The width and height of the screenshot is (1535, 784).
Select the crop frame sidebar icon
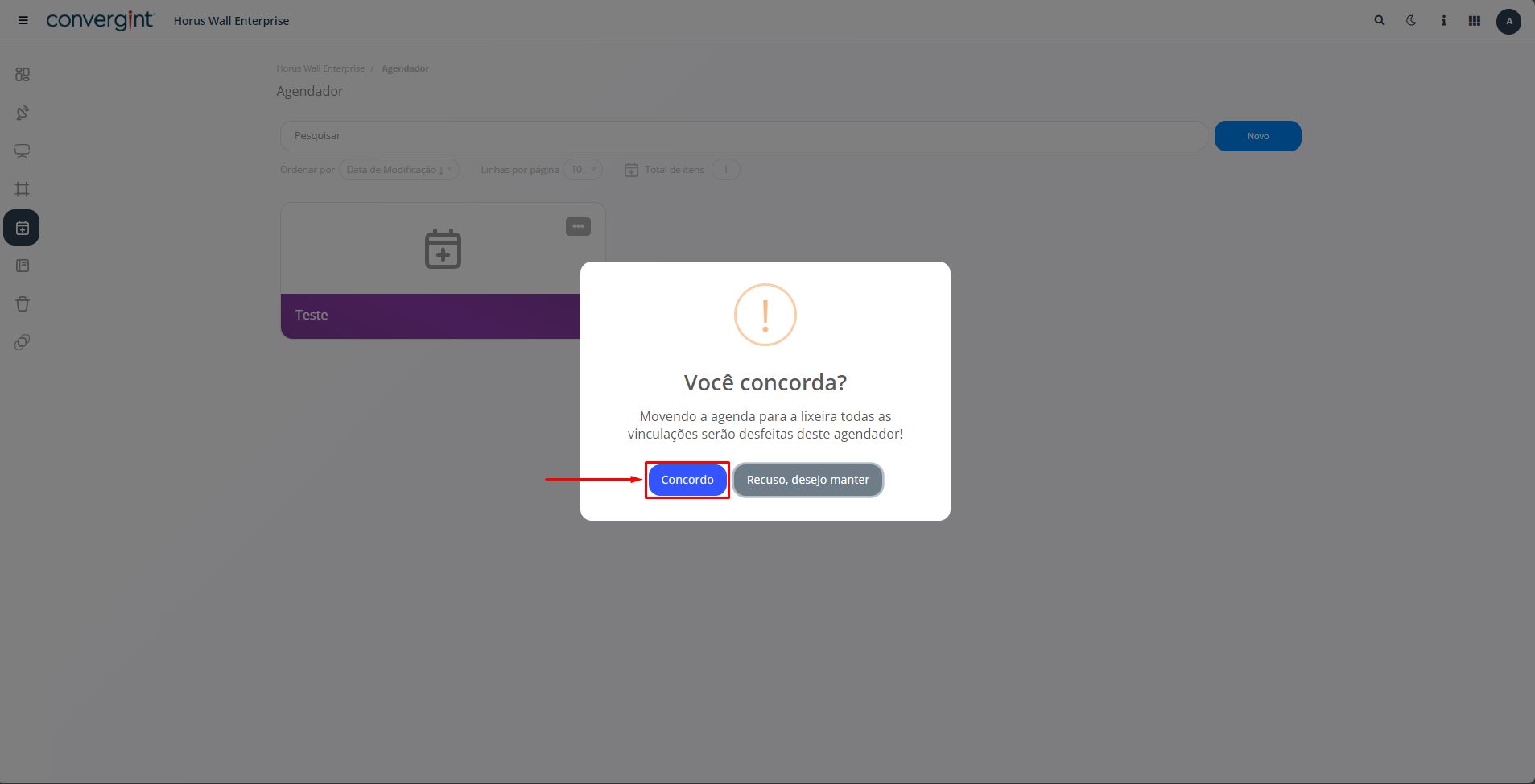(x=23, y=189)
